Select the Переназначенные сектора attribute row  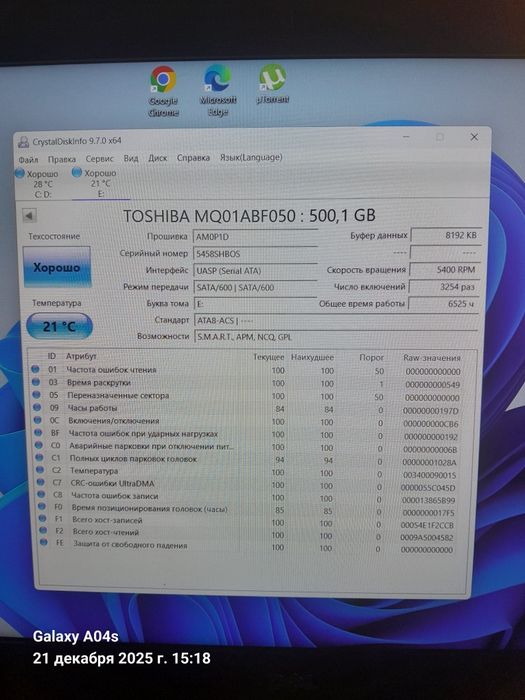click(x=246, y=396)
